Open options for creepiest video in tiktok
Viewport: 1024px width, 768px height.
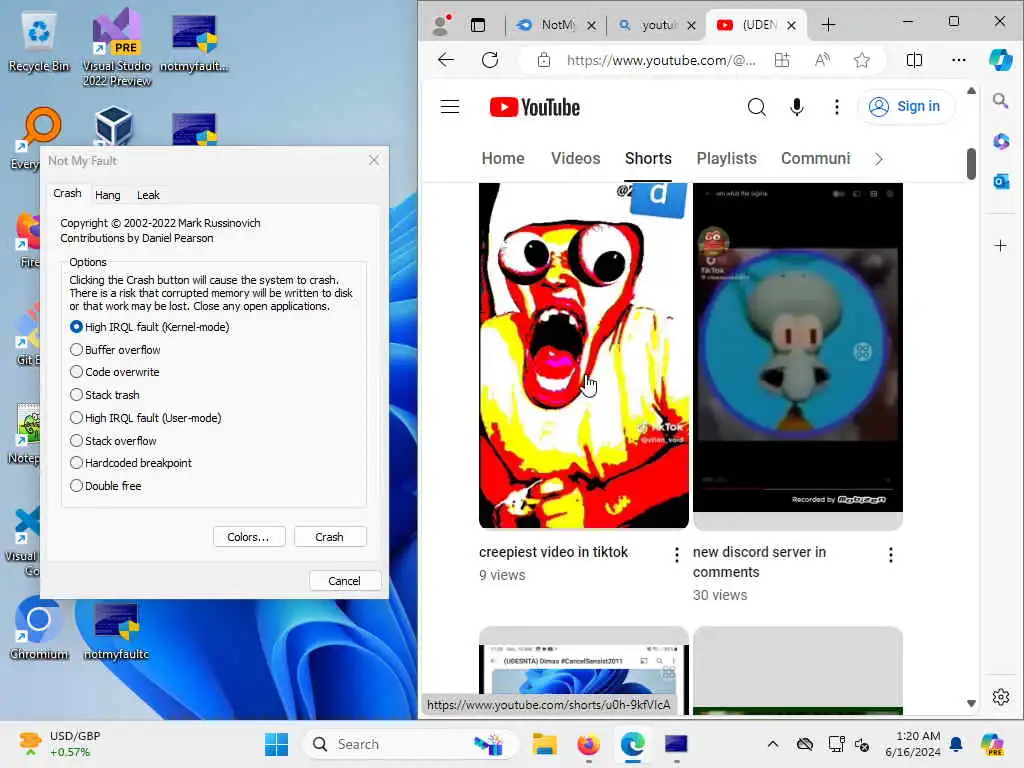[x=677, y=554]
